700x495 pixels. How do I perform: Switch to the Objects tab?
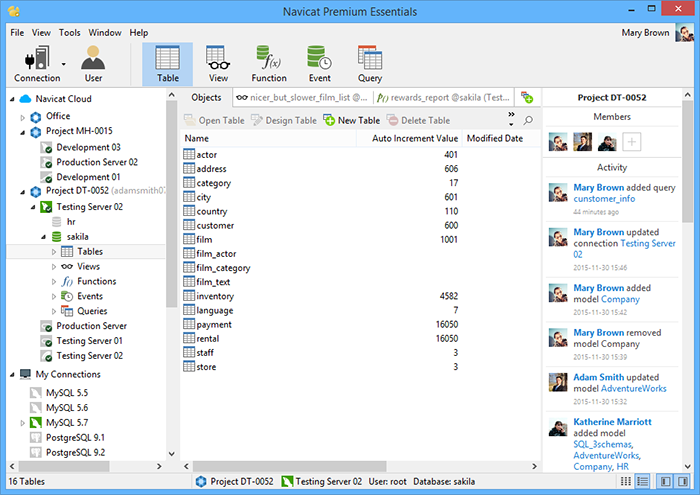(206, 97)
